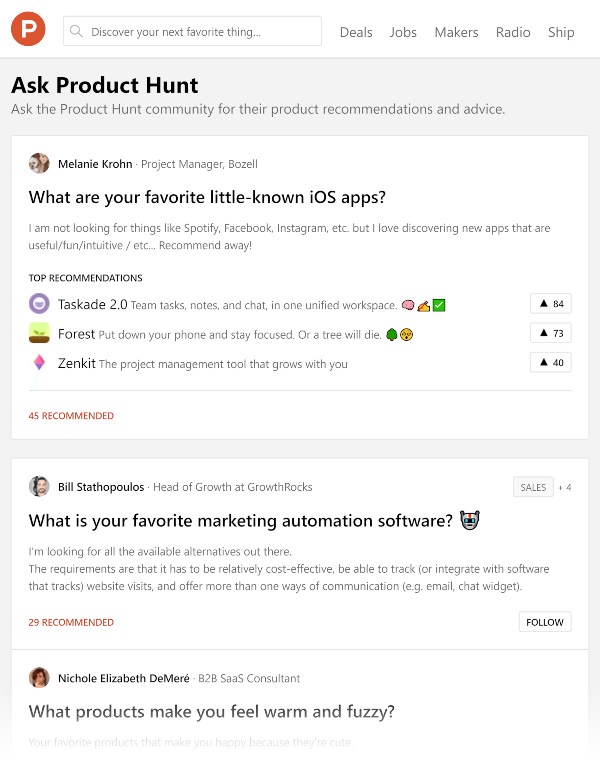Open the favorite little-known iOS apps question
The height and width of the screenshot is (768, 600).
[x=208, y=197]
